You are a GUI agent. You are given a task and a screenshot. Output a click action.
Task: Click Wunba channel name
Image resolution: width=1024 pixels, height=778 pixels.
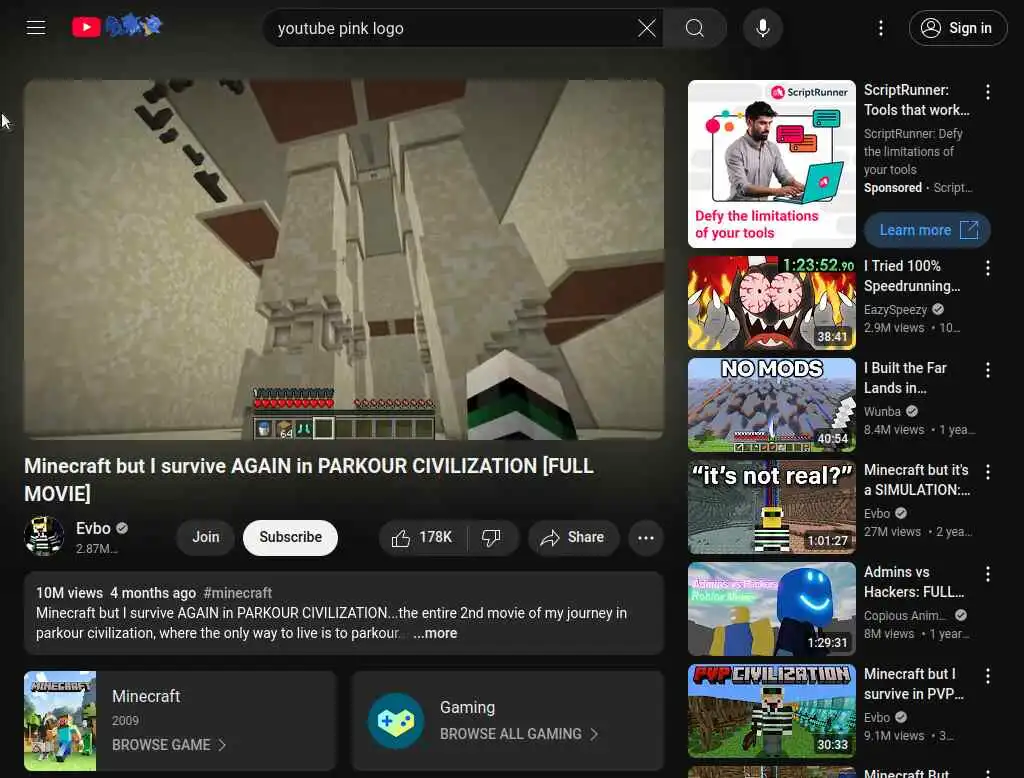pyautogui.click(x=882, y=412)
